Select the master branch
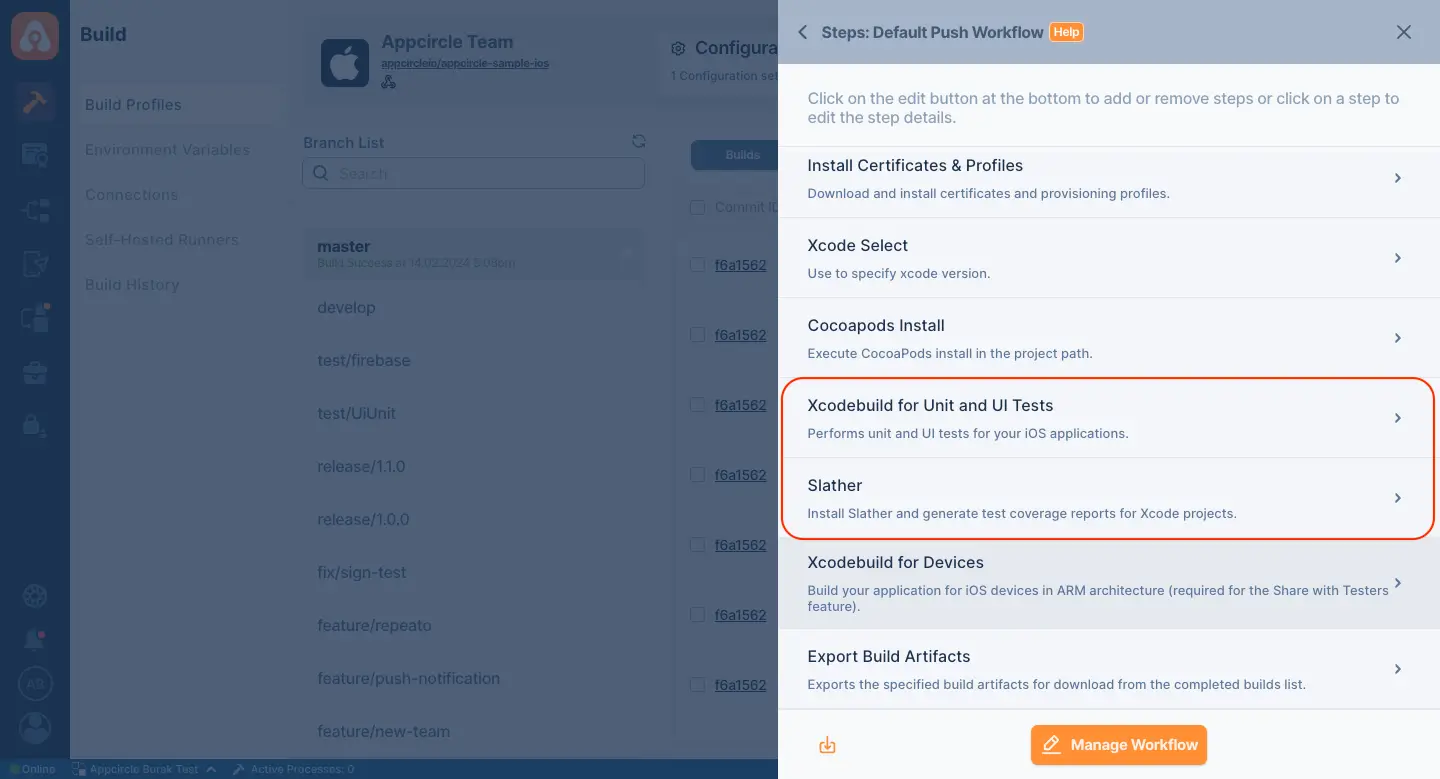This screenshot has width=1440, height=779. point(473,254)
